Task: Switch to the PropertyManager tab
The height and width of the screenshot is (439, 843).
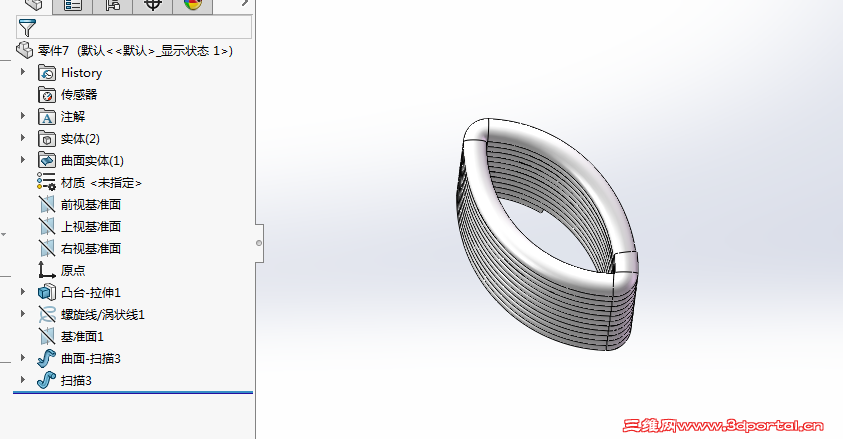Action: [x=73, y=5]
